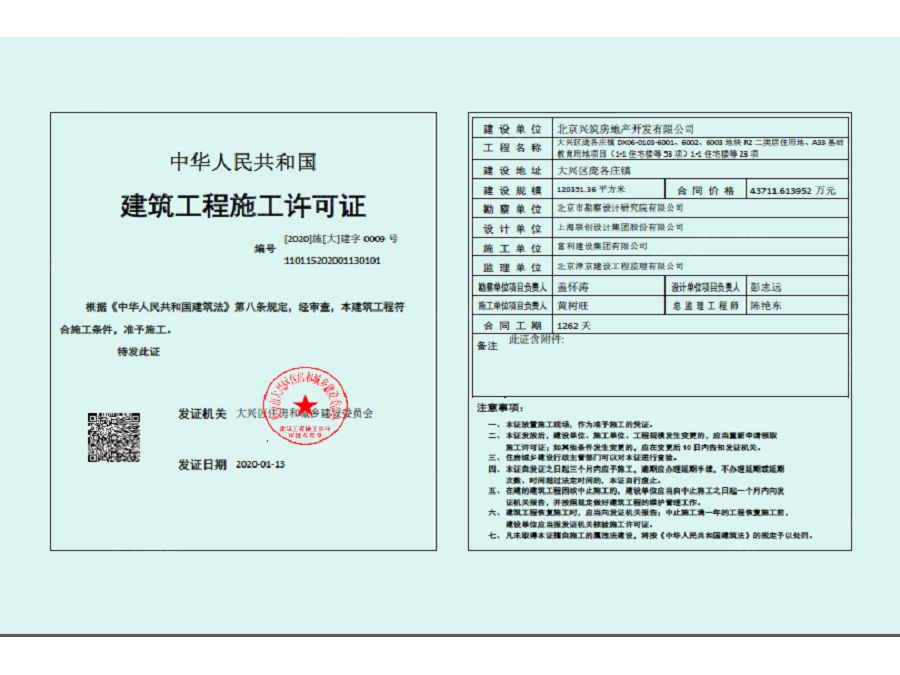Click the 施工单位项目负责人 label
The image size is (900, 675).
pyautogui.click(x=512, y=306)
